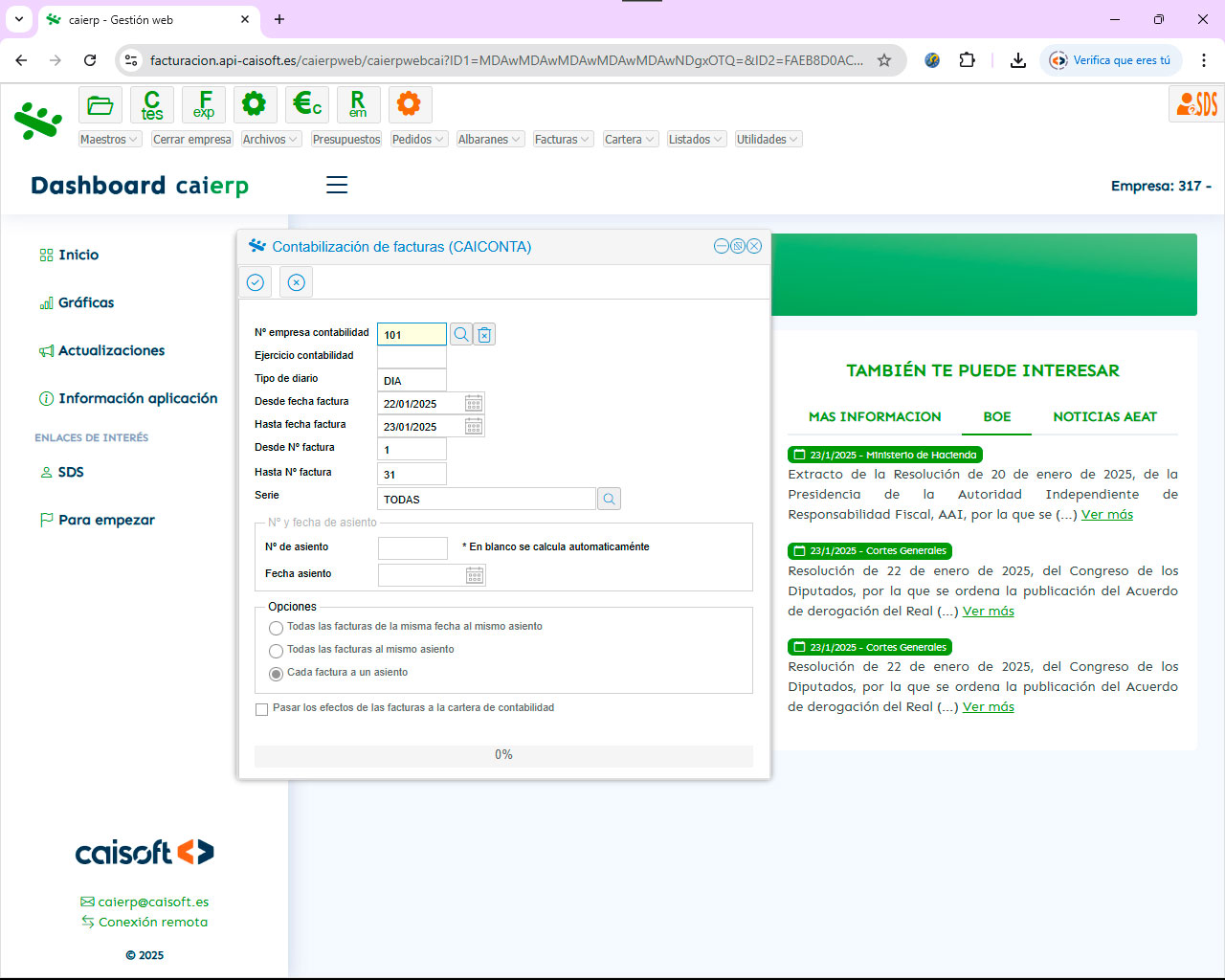Expand the Cartera dropdown menu

631,139
